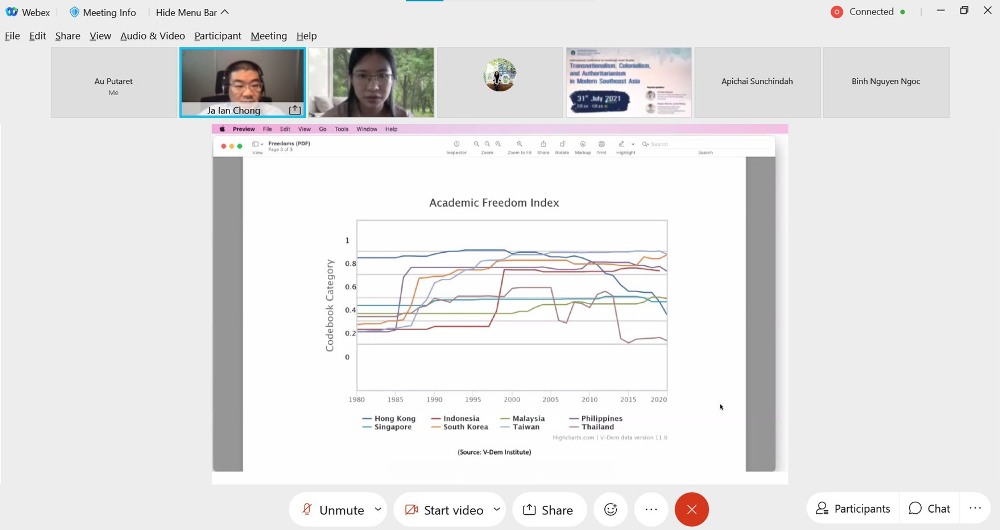This screenshot has width=1000, height=530.
Task: Open the Participant menu
Action: click(x=217, y=36)
